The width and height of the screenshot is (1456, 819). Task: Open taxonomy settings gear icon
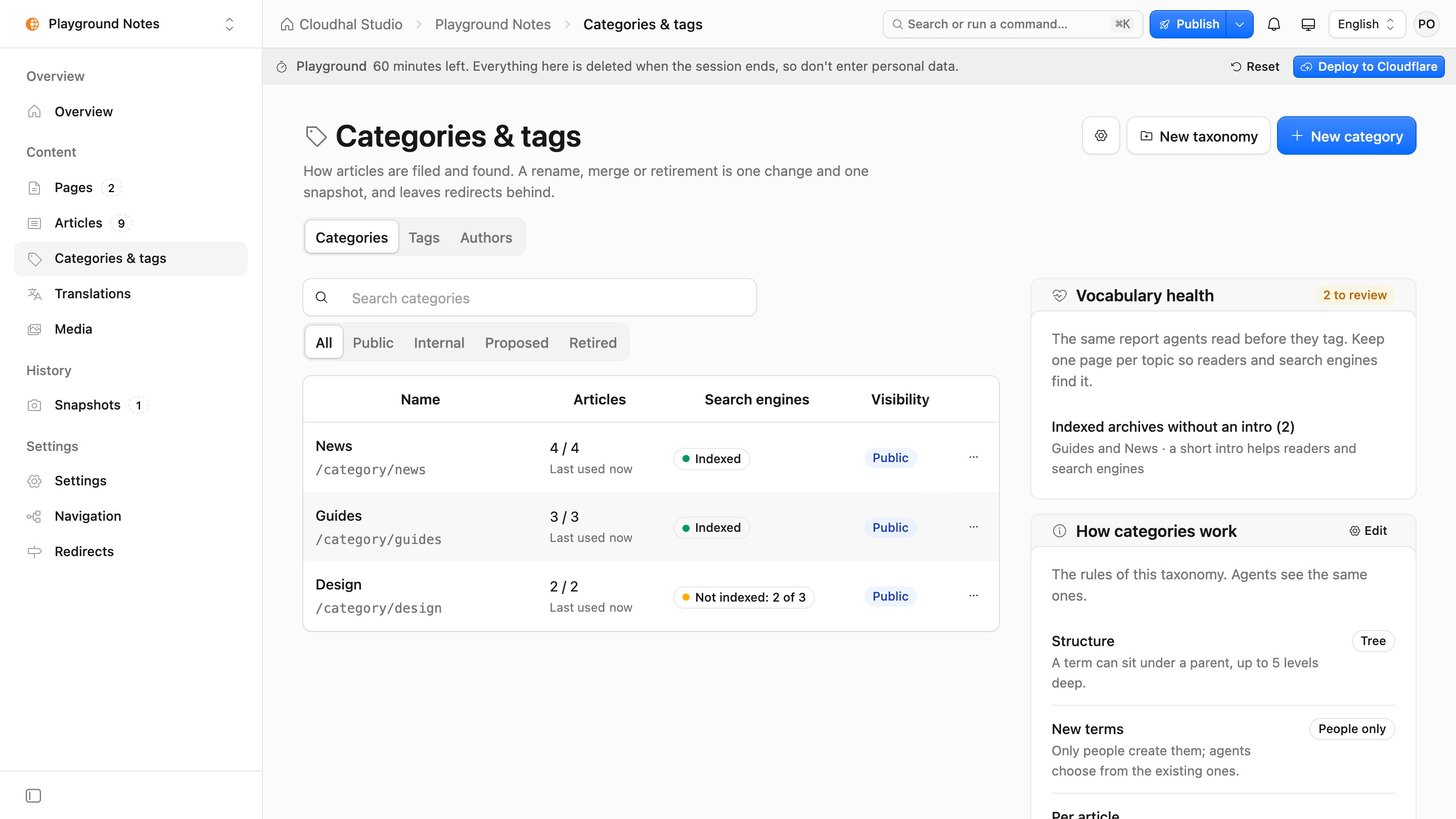click(1101, 135)
